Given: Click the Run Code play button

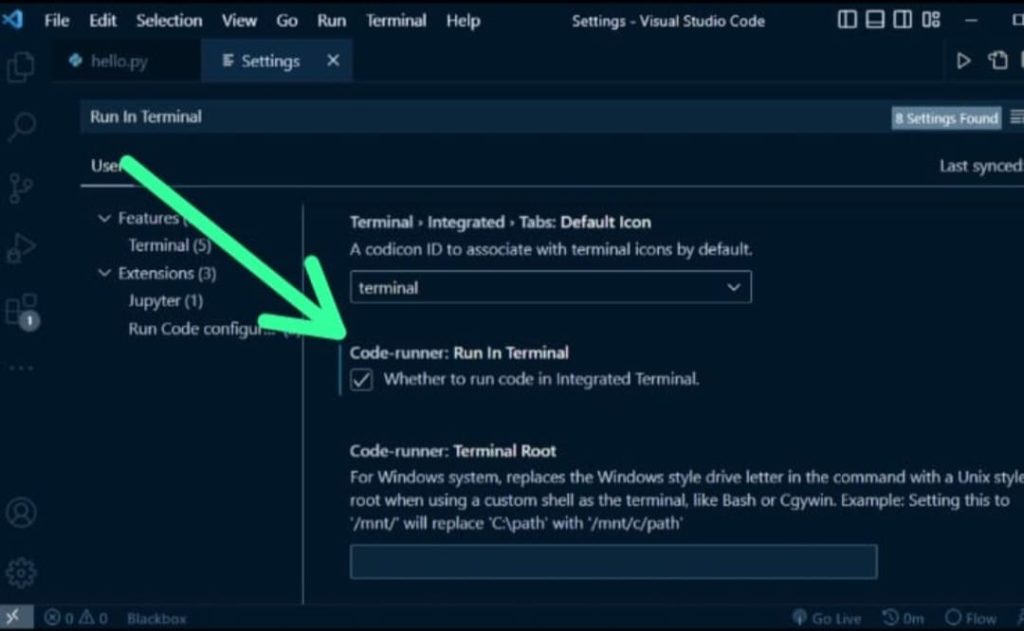Looking at the screenshot, I should pyautogui.click(x=963, y=61).
